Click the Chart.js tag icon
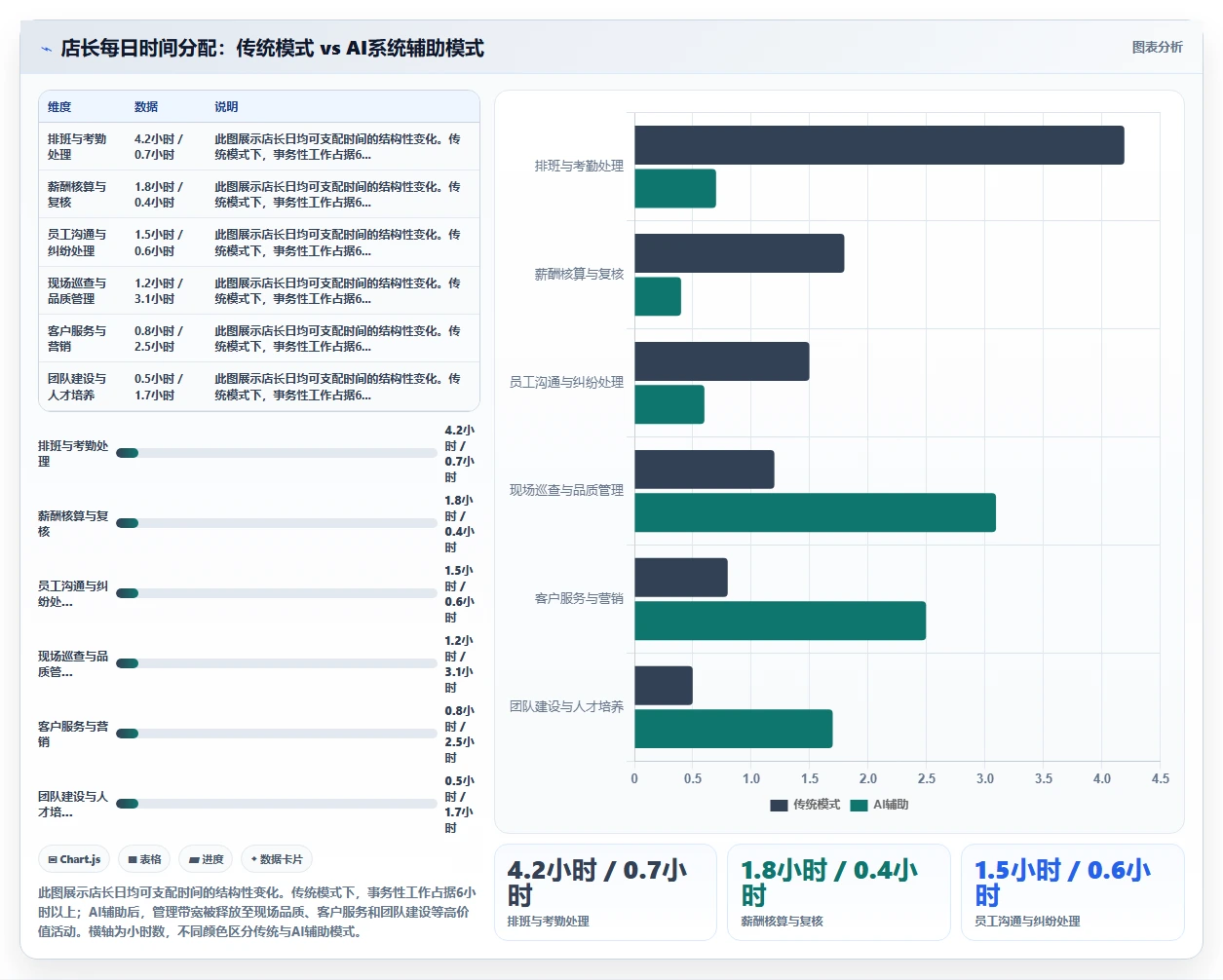1223x980 pixels. coord(53,859)
